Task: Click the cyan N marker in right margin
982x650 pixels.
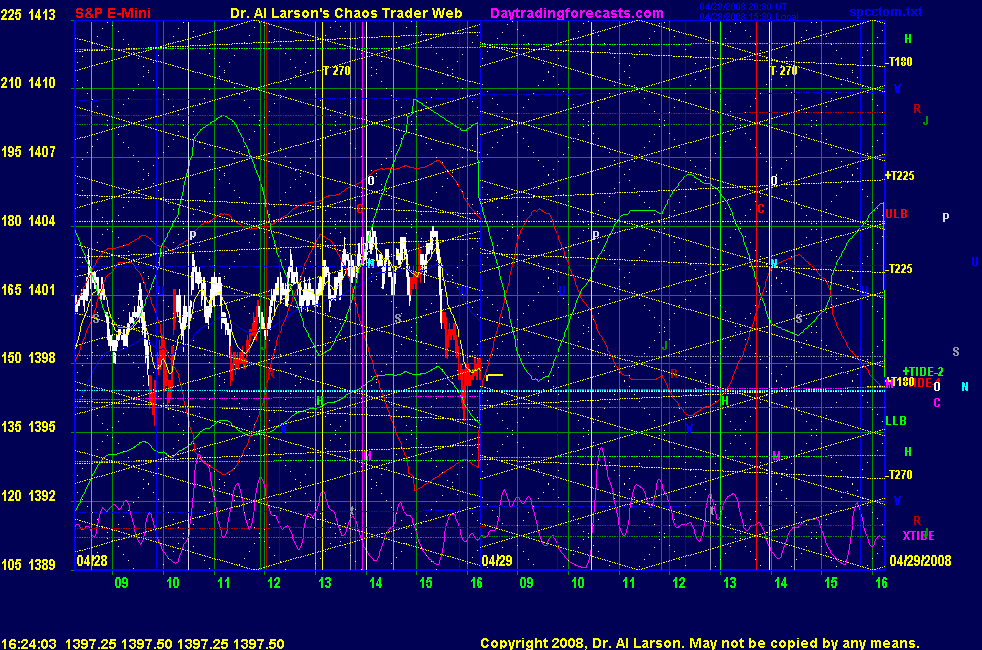Action: [x=965, y=386]
